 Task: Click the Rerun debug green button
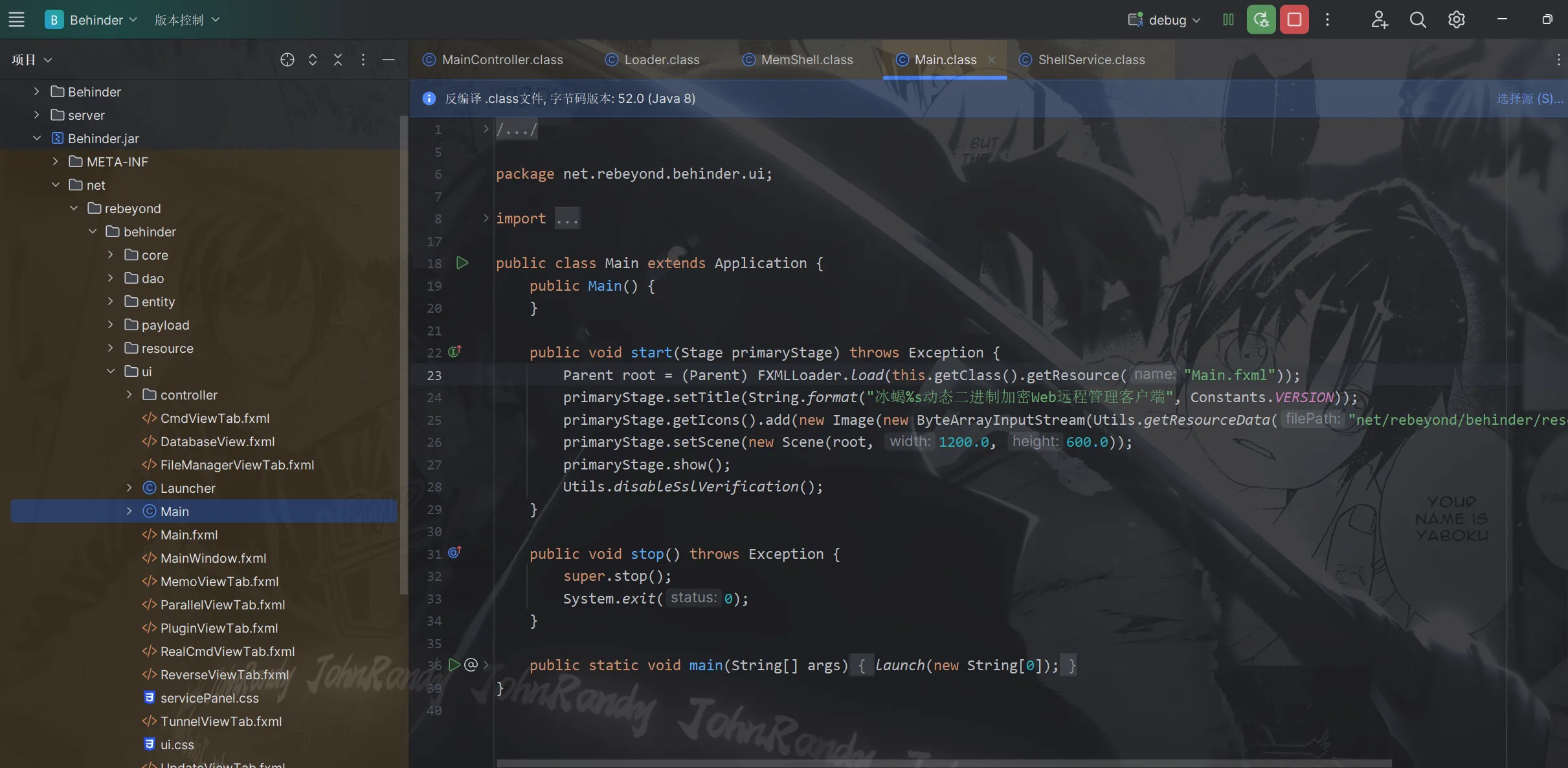click(x=1260, y=19)
